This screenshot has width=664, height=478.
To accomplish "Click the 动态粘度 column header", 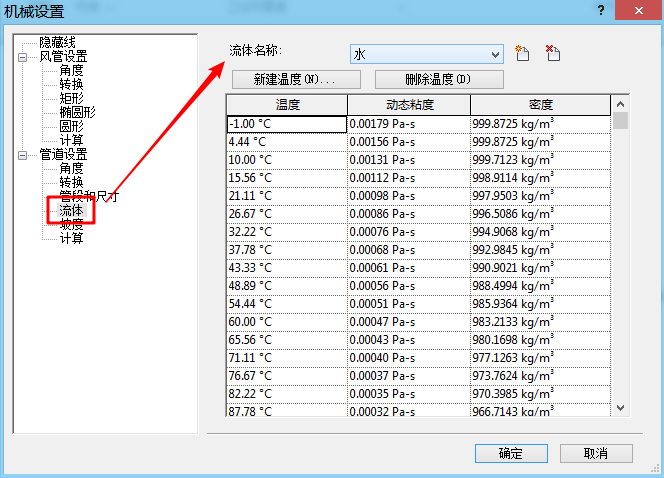I will click(x=409, y=105).
